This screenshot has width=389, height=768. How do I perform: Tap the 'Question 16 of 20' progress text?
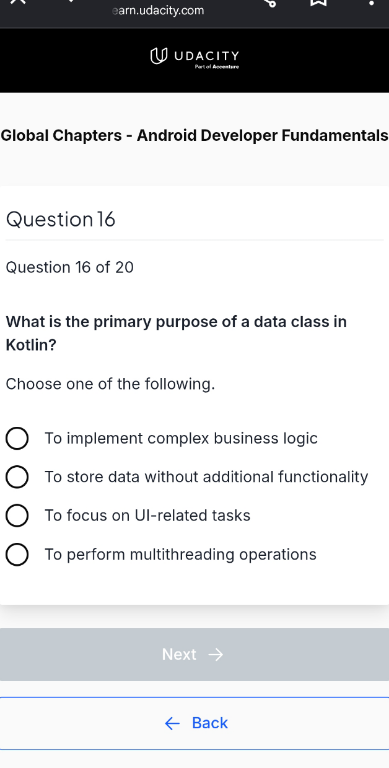click(x=70, y=267)
